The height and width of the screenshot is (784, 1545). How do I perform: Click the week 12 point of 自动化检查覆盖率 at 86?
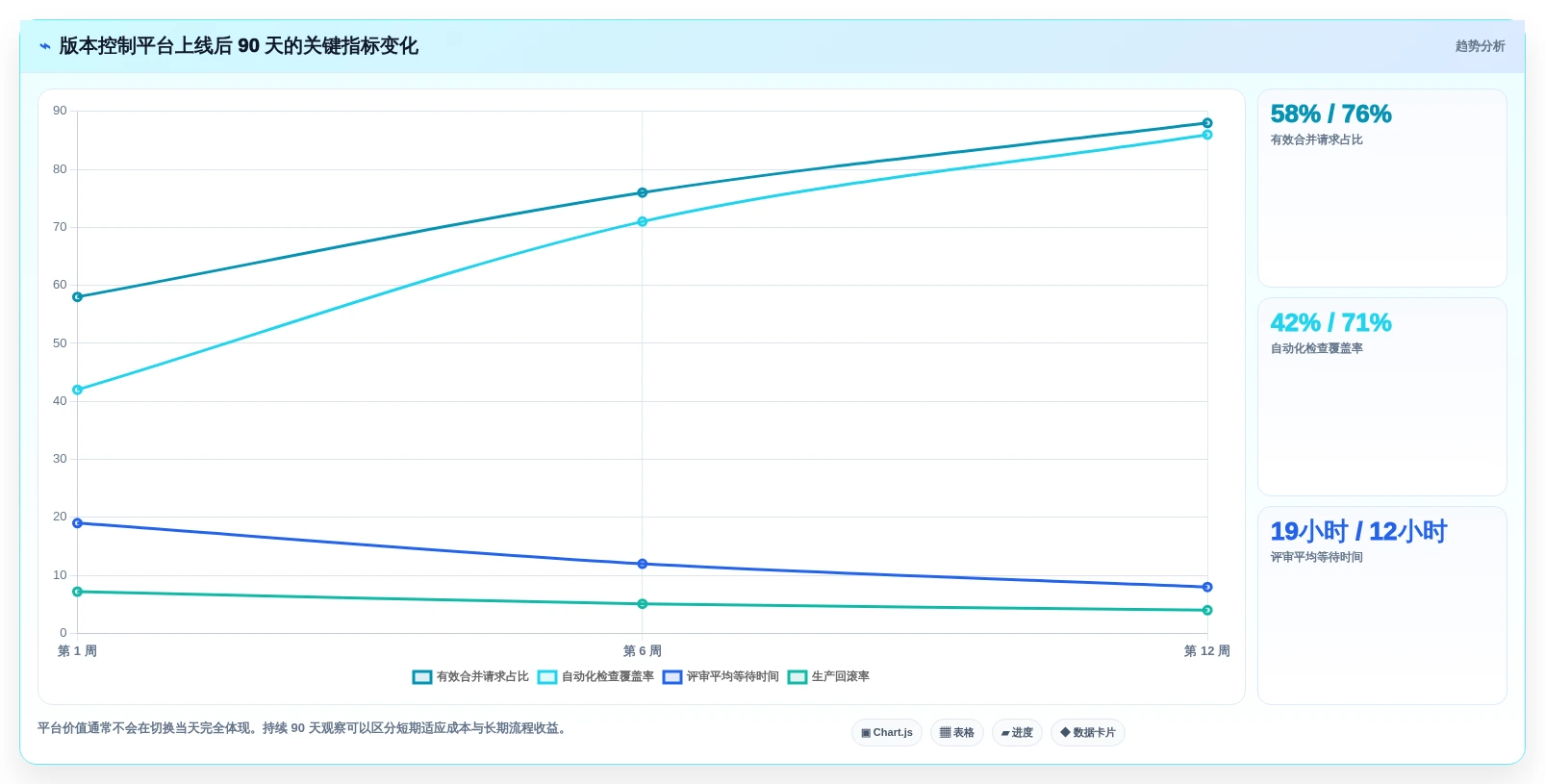pos(1207,135)
